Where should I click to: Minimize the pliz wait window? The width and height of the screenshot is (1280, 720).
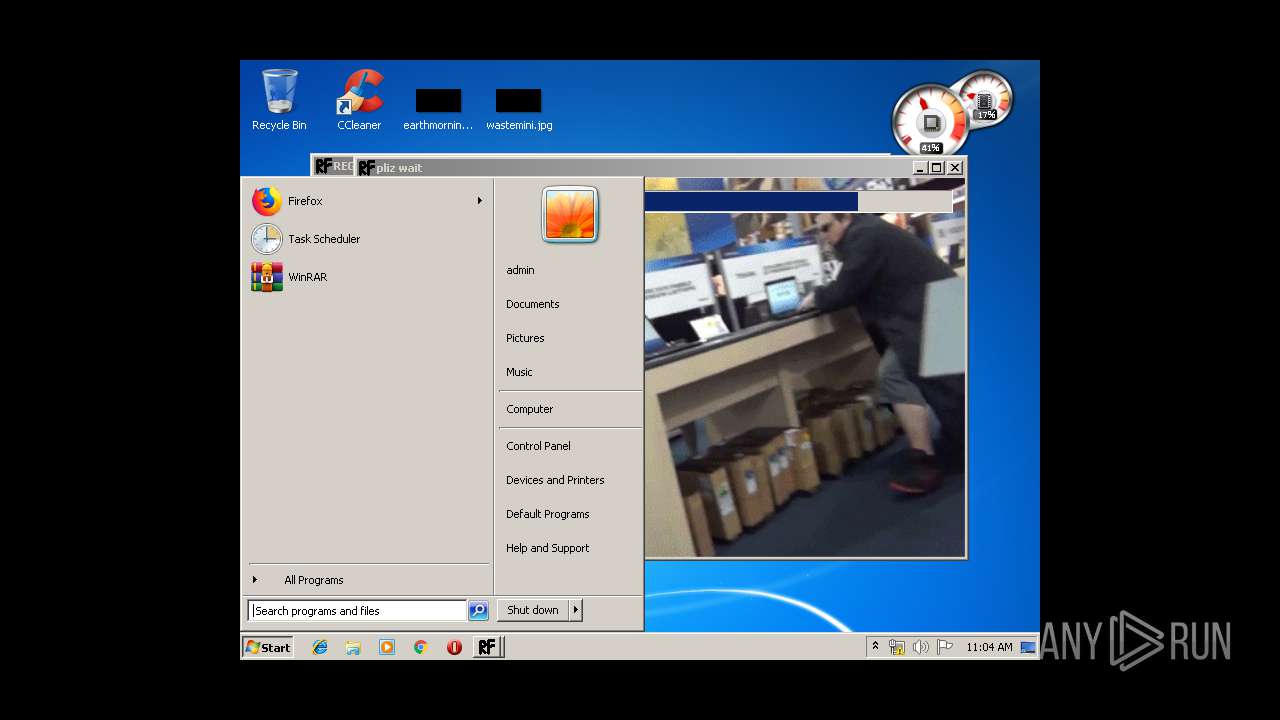coord(920,168)
